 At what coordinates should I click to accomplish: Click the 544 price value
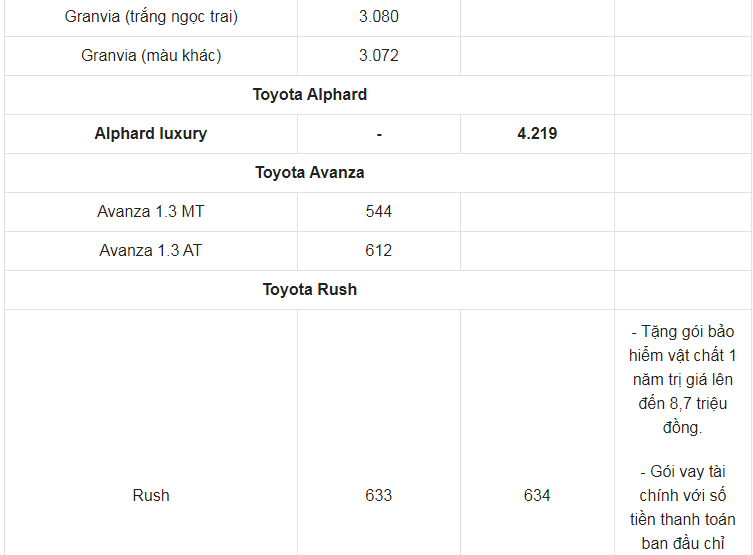pos(378,212)
